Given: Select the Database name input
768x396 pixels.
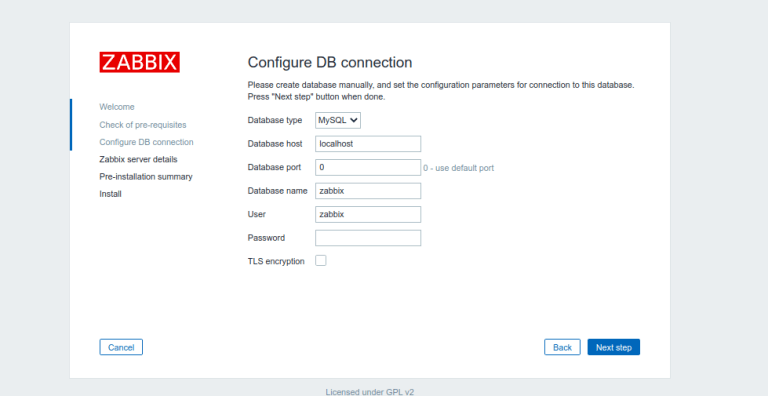Looking at the screenshot, I should 368,191.
